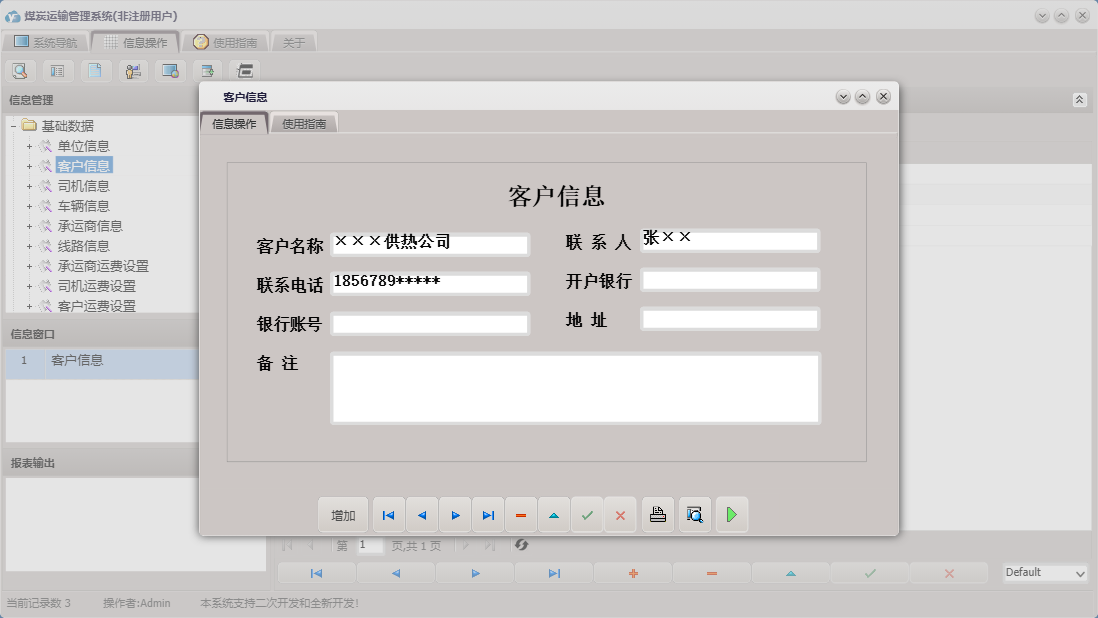The image size is (1098, 618).
Task: Click the Print icon in the customer info dialog
Action: point(657,514)
